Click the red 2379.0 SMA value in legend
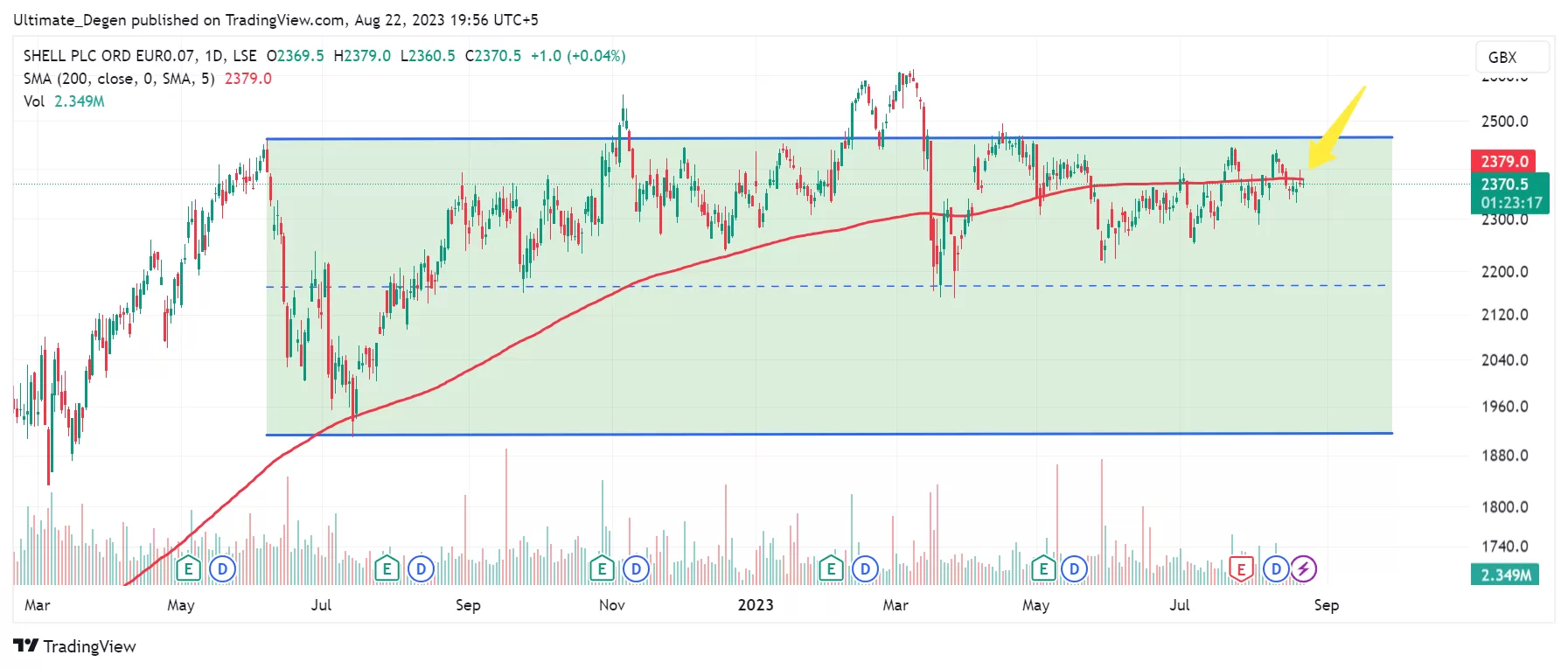Viewport: 1568px width, 669px height. click(x=248, y=79)
